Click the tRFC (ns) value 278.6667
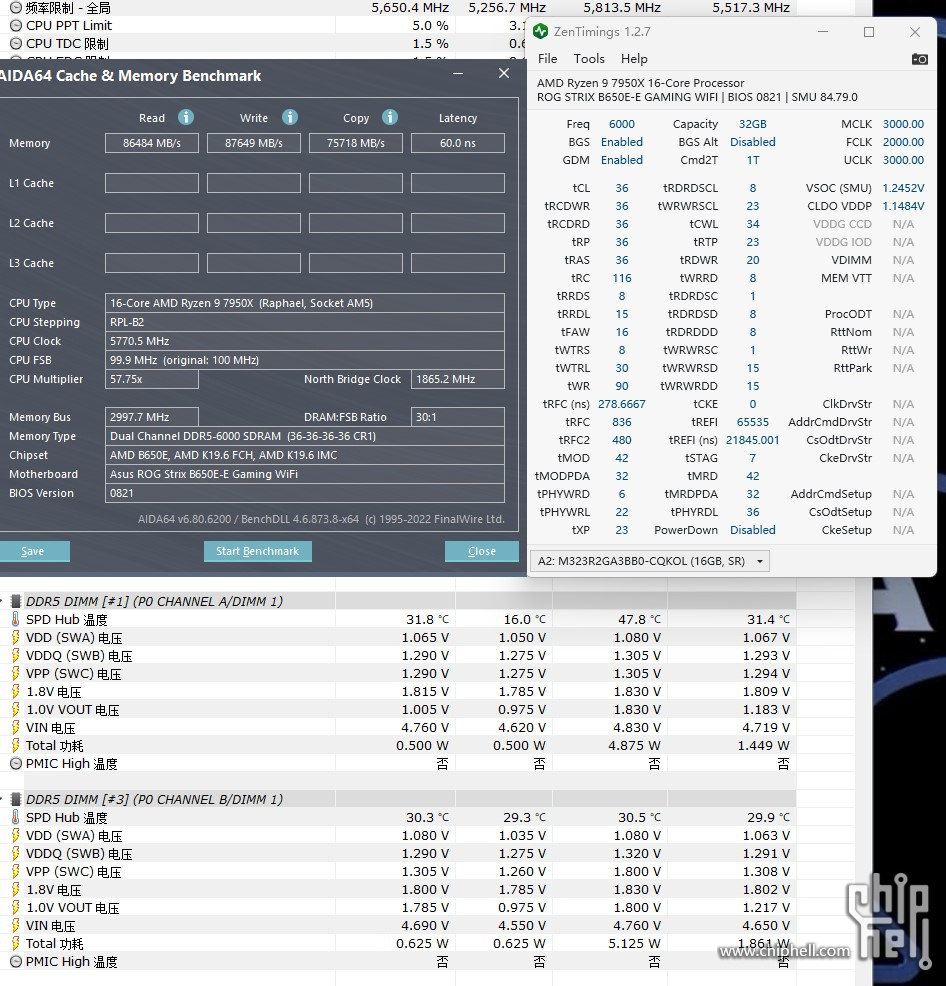The height and width of the screenshot is (986, 946). (621, 404)
